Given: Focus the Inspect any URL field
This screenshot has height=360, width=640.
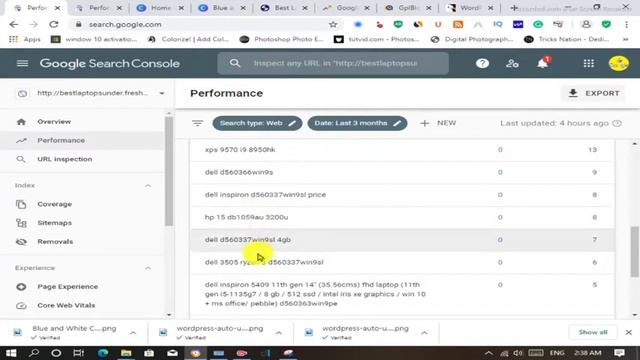Looking at the screenshot, I should pos(336,63).
